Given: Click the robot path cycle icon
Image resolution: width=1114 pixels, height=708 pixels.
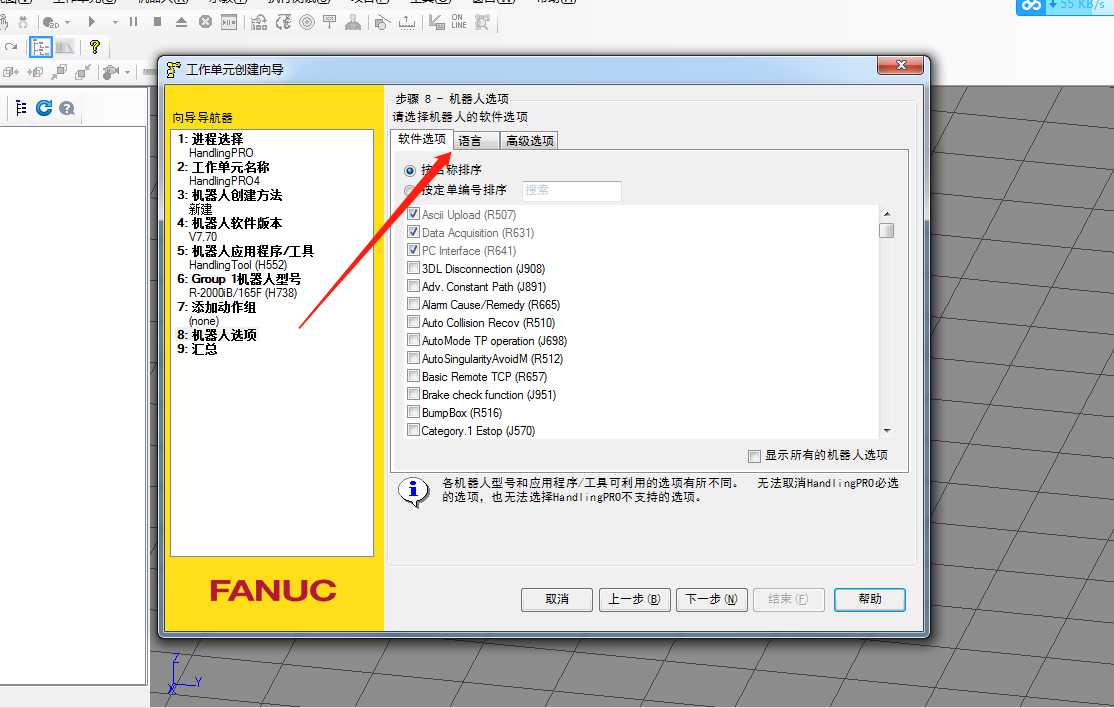Looking at the screenshot, I should pos(283,22).
